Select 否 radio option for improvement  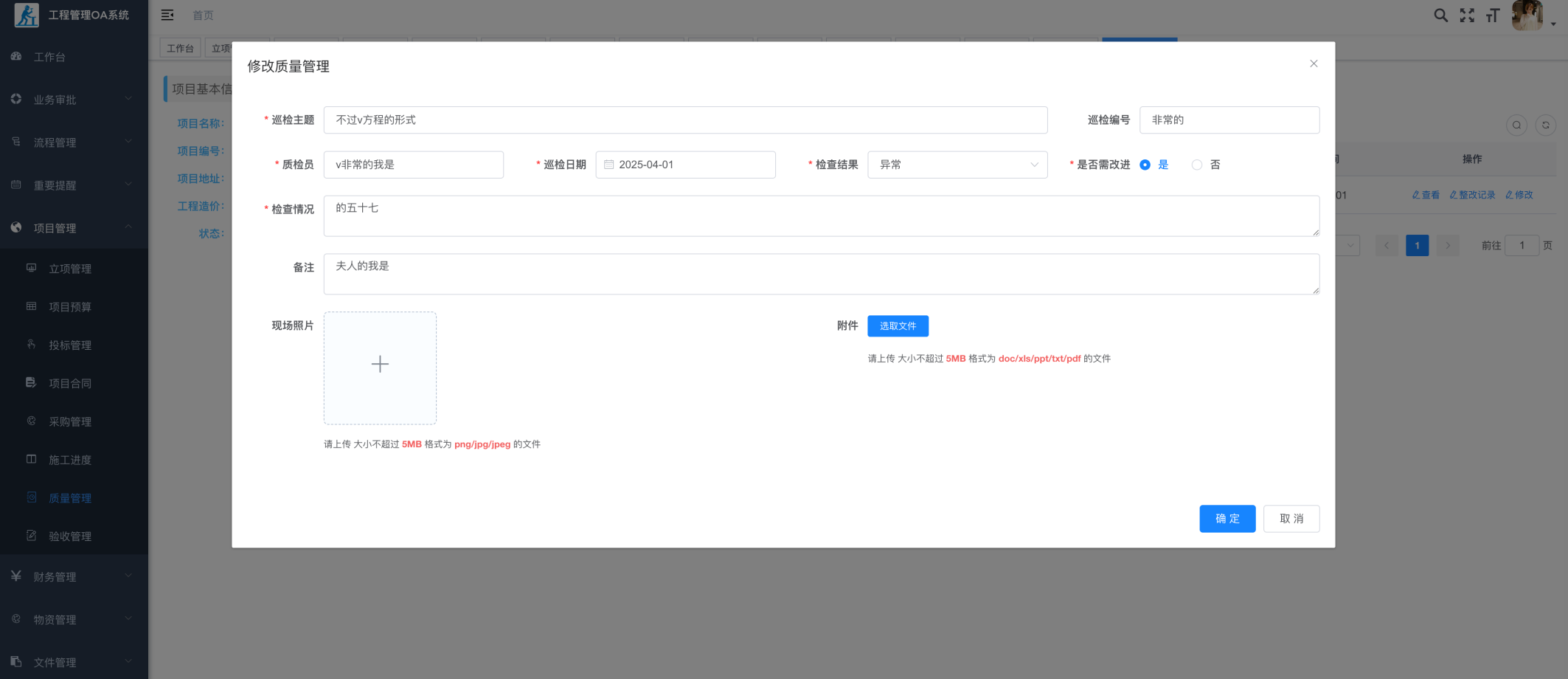[1197, 165]
